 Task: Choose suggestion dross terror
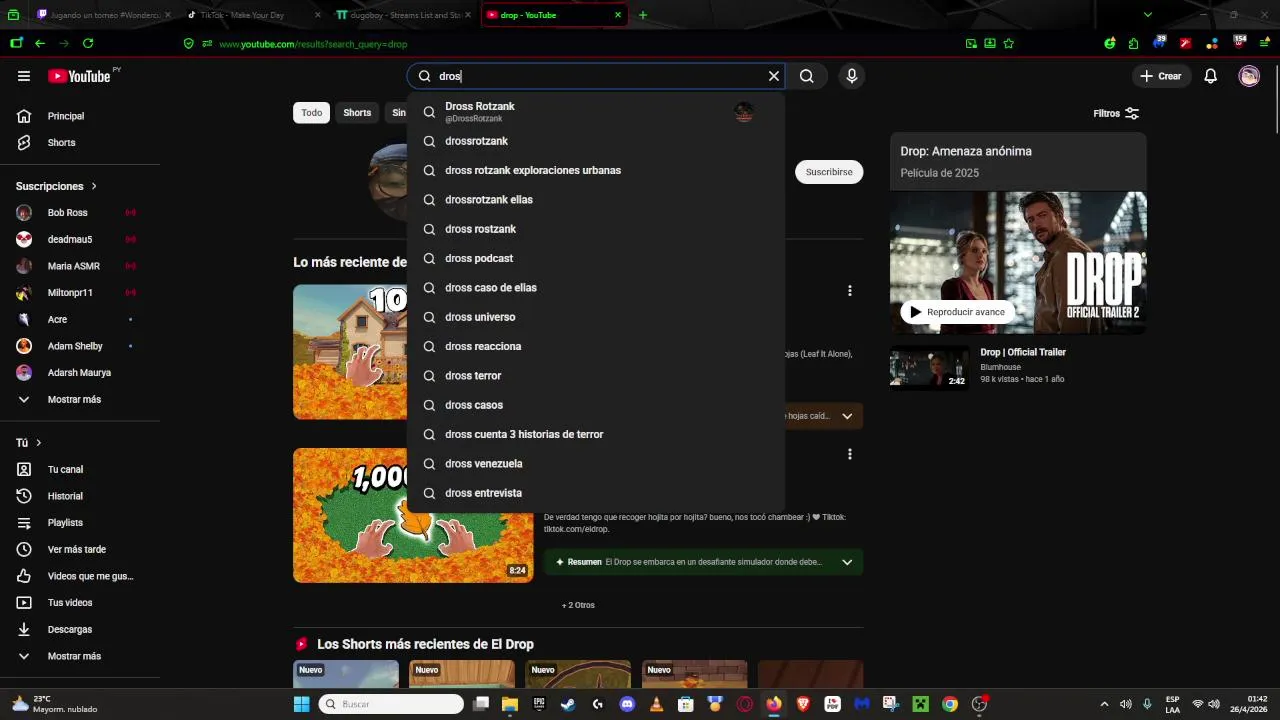point(596,376)
